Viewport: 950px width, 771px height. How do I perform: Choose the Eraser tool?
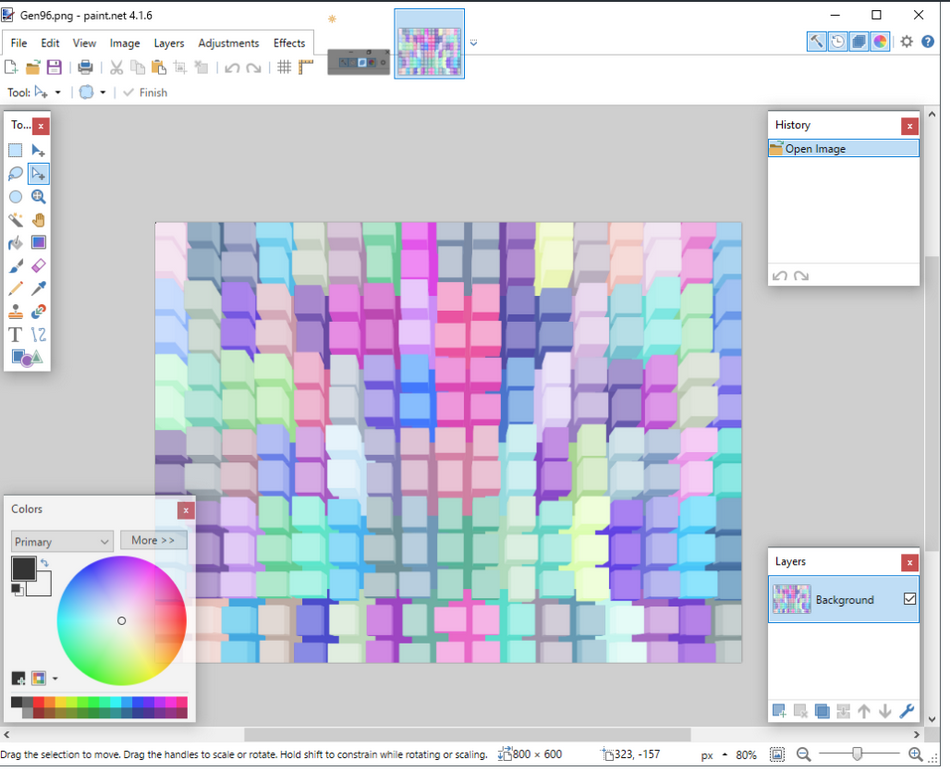tap(39, 266)
